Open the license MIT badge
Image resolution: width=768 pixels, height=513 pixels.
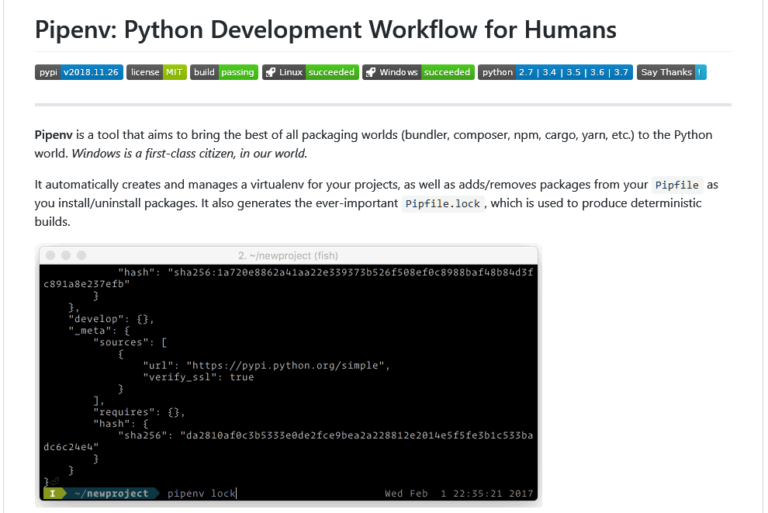click(156, 72)
